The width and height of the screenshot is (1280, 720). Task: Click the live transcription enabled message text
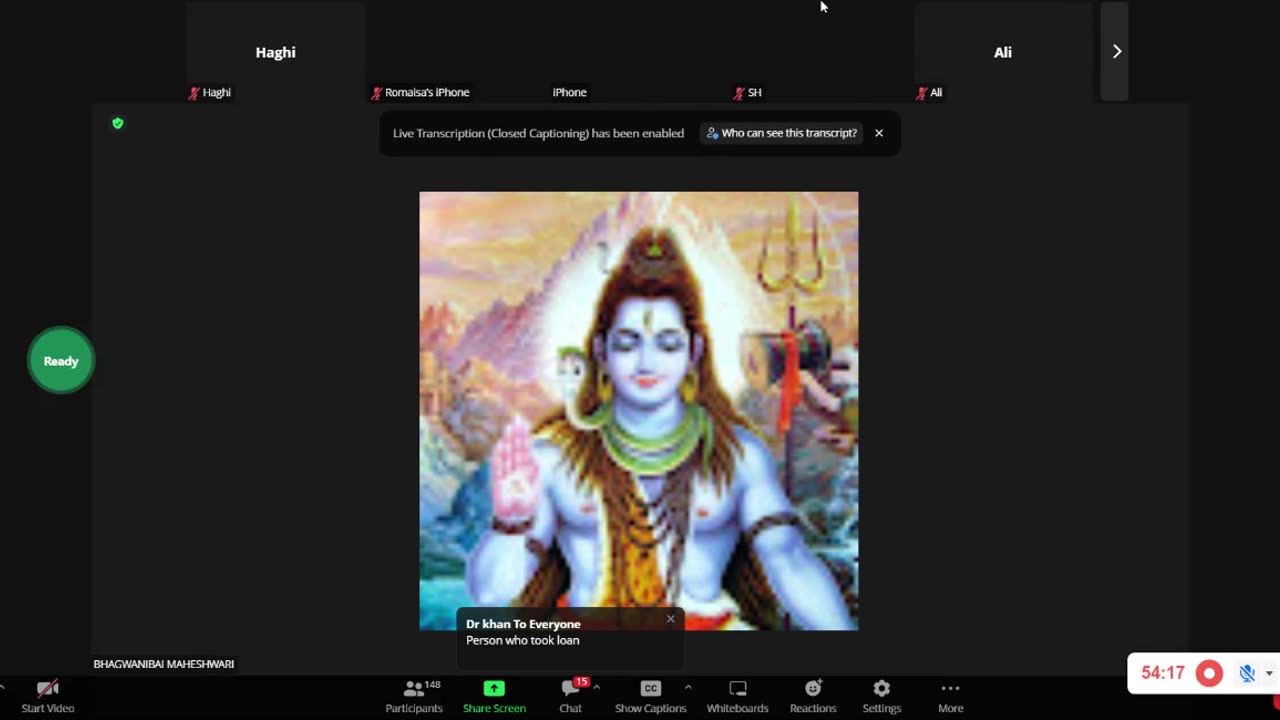coord(539,133)
